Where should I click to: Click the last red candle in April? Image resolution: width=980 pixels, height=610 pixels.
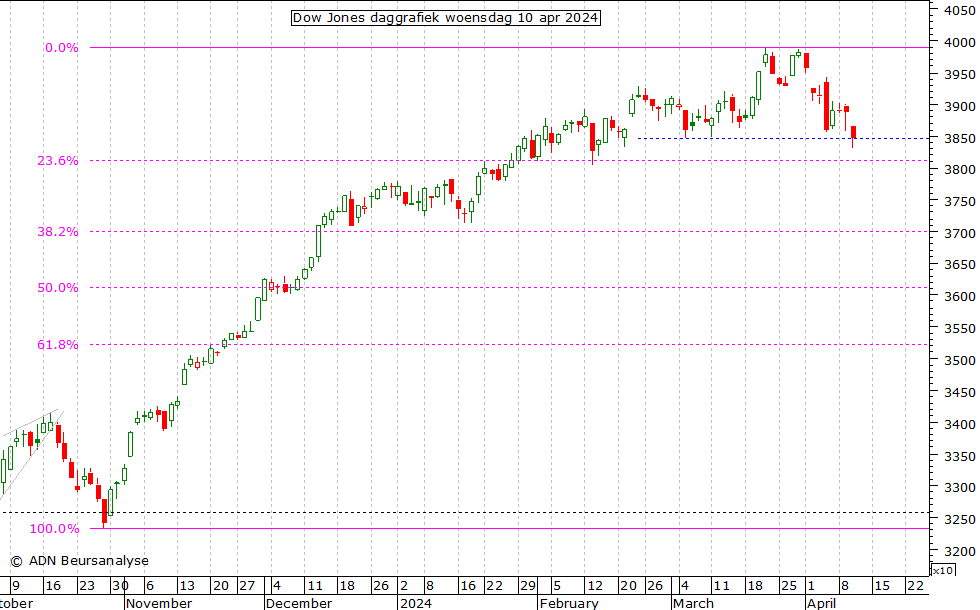[853, 133]
